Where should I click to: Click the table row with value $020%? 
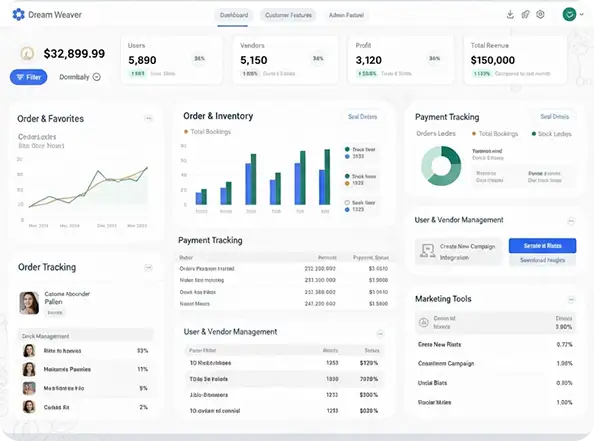point(284,411)
